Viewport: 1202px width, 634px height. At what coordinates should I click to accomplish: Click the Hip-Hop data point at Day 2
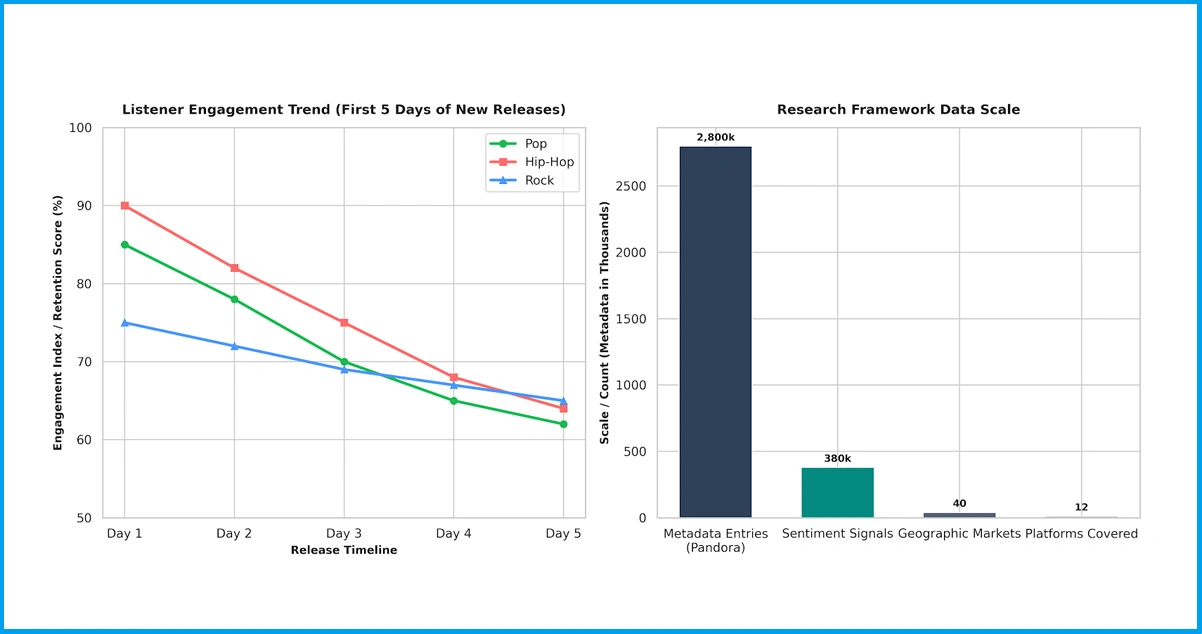click(x=234, y=268)
